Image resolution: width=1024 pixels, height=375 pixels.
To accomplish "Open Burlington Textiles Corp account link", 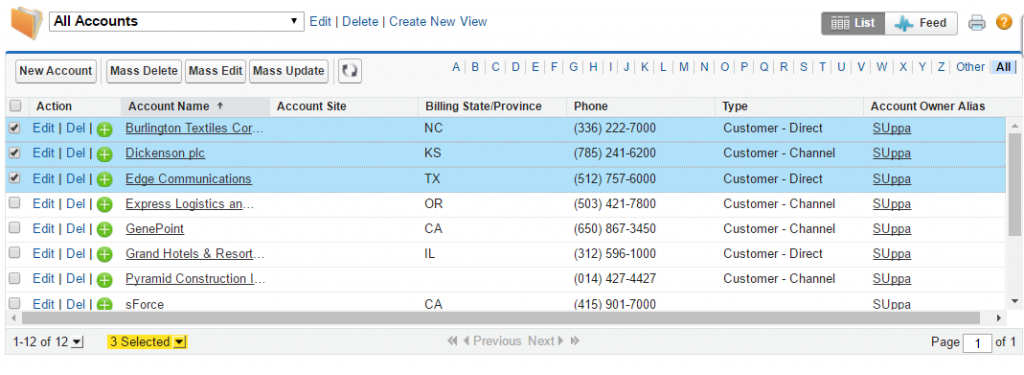I will 195,128.
